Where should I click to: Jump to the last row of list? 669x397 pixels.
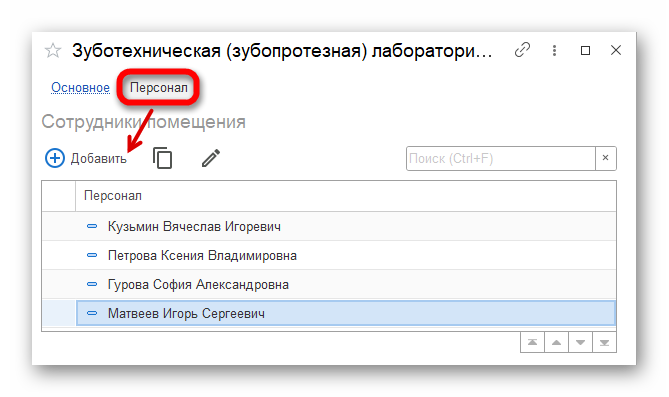pos(604,342)
